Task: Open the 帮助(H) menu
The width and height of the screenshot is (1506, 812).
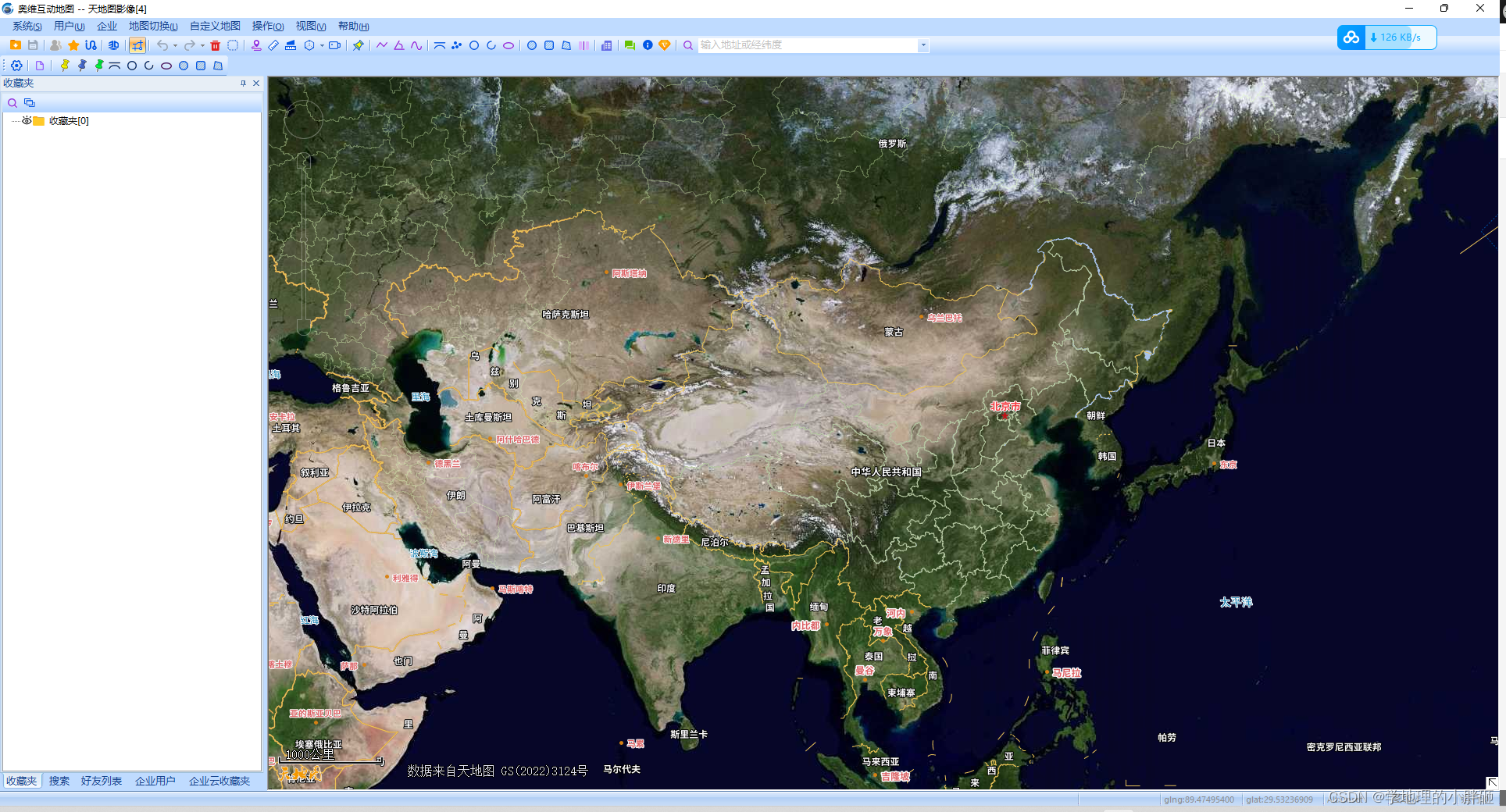Action: tap(354, 27)
